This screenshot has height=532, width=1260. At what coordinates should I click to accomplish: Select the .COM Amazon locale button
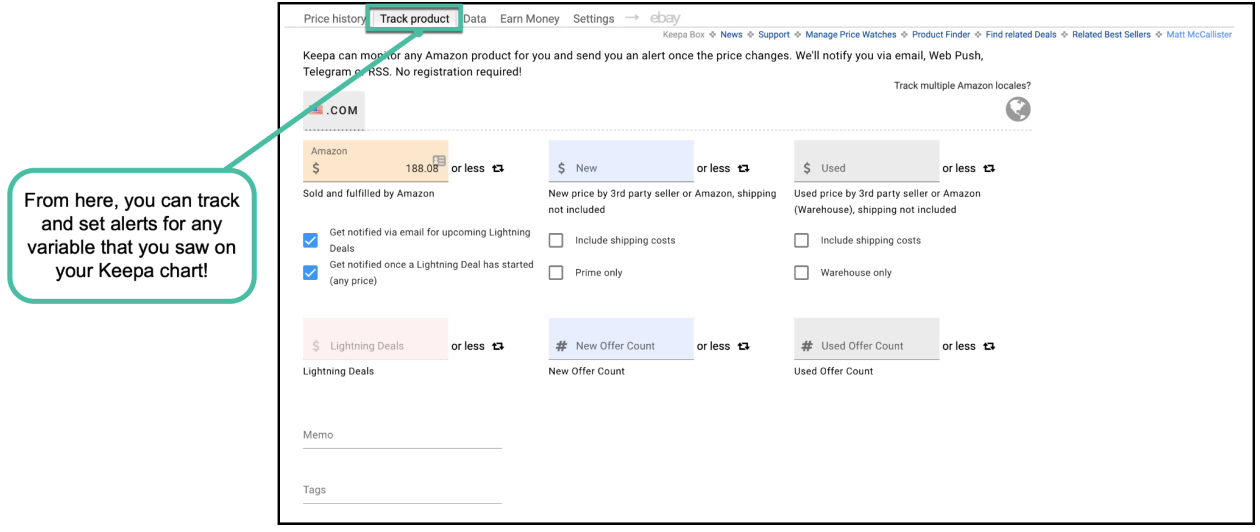[x=334, y=110]
